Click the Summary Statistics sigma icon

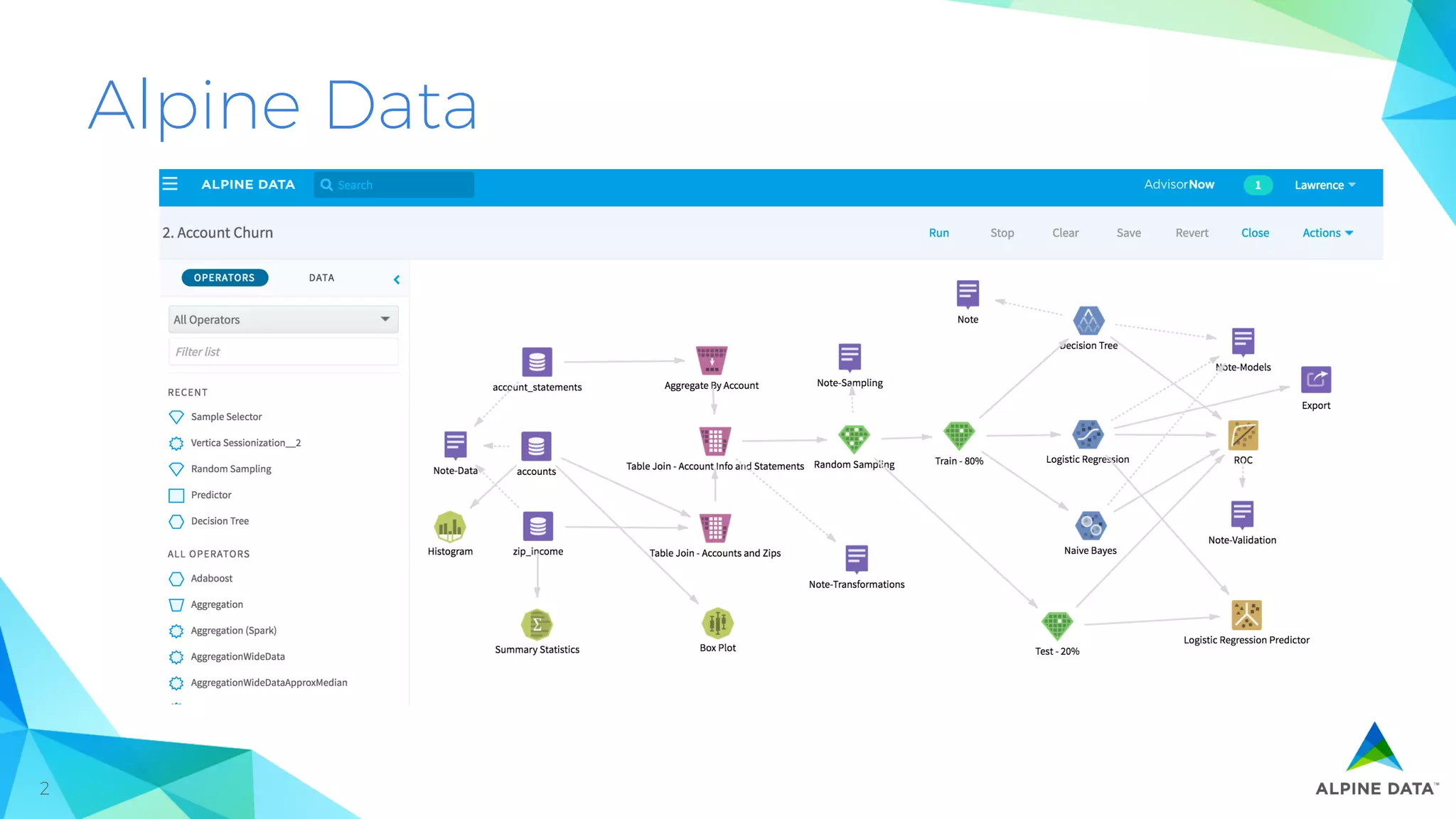click(x=537, y=625)
